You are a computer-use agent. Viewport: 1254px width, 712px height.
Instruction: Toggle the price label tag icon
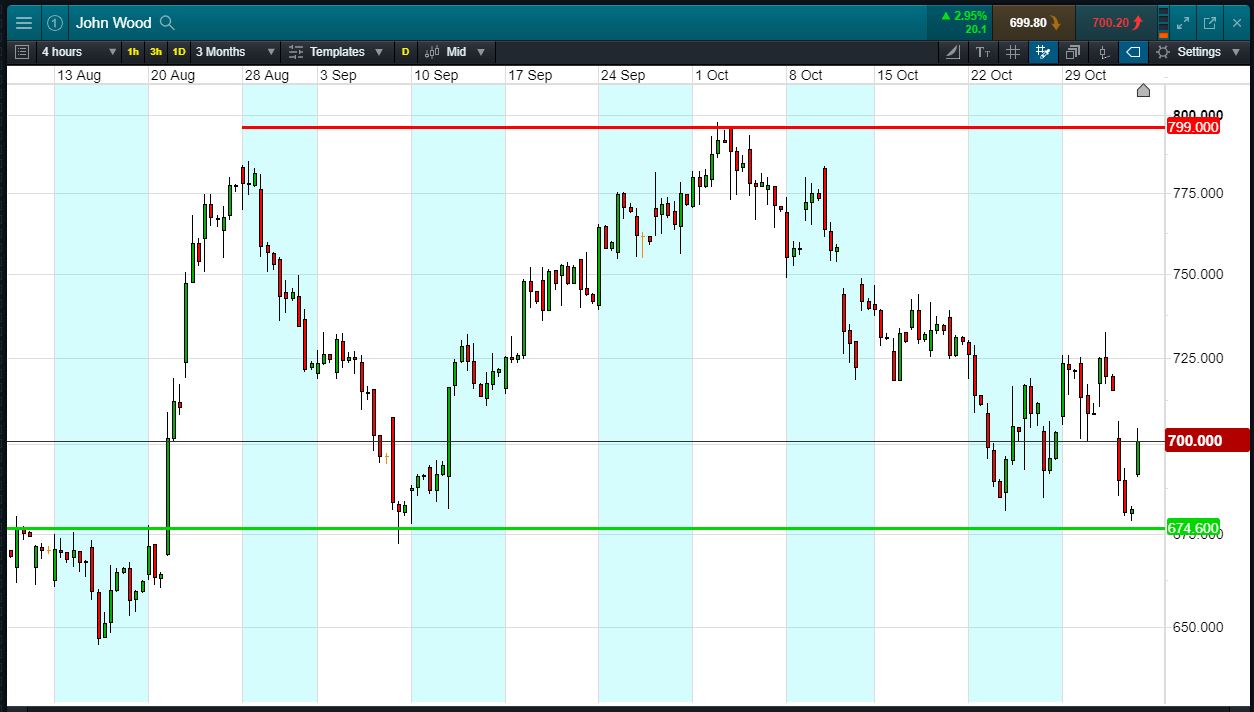click(1133, 52)
